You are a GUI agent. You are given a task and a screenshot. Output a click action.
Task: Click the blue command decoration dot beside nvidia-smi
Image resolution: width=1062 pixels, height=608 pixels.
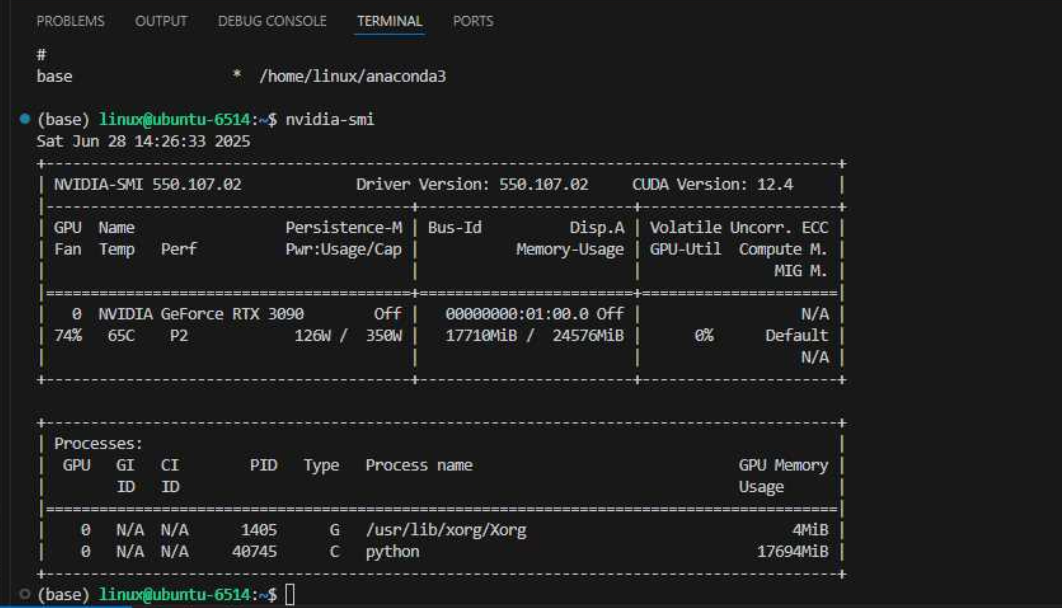click(24, 120)
